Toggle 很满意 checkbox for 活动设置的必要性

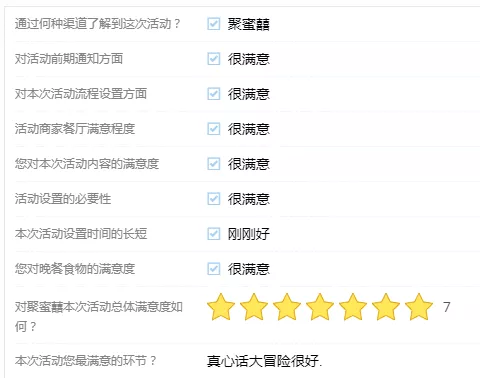(214, 199)
